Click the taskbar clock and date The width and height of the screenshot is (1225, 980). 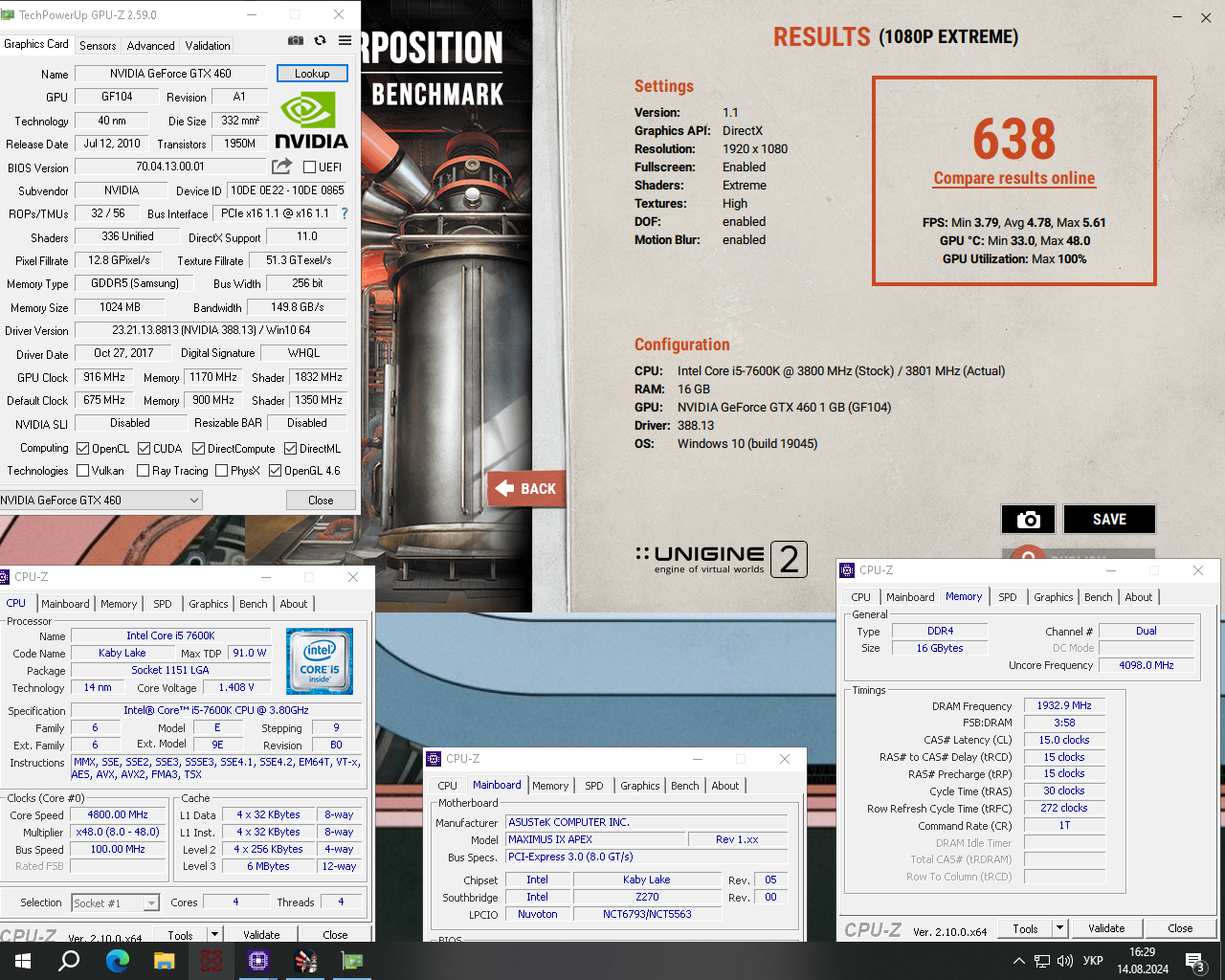click(x=1142, y=961)
